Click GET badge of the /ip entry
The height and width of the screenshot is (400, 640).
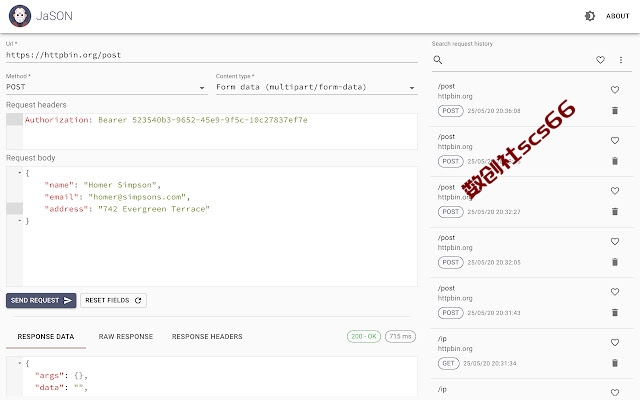pos(449,363)
